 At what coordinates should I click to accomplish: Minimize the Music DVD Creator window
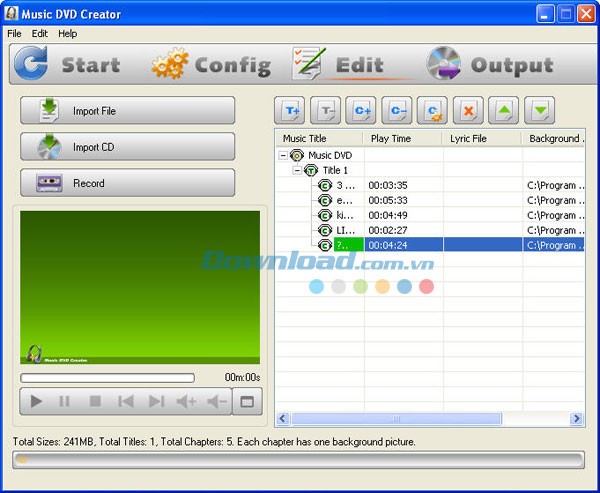click(x=545, y=15)
